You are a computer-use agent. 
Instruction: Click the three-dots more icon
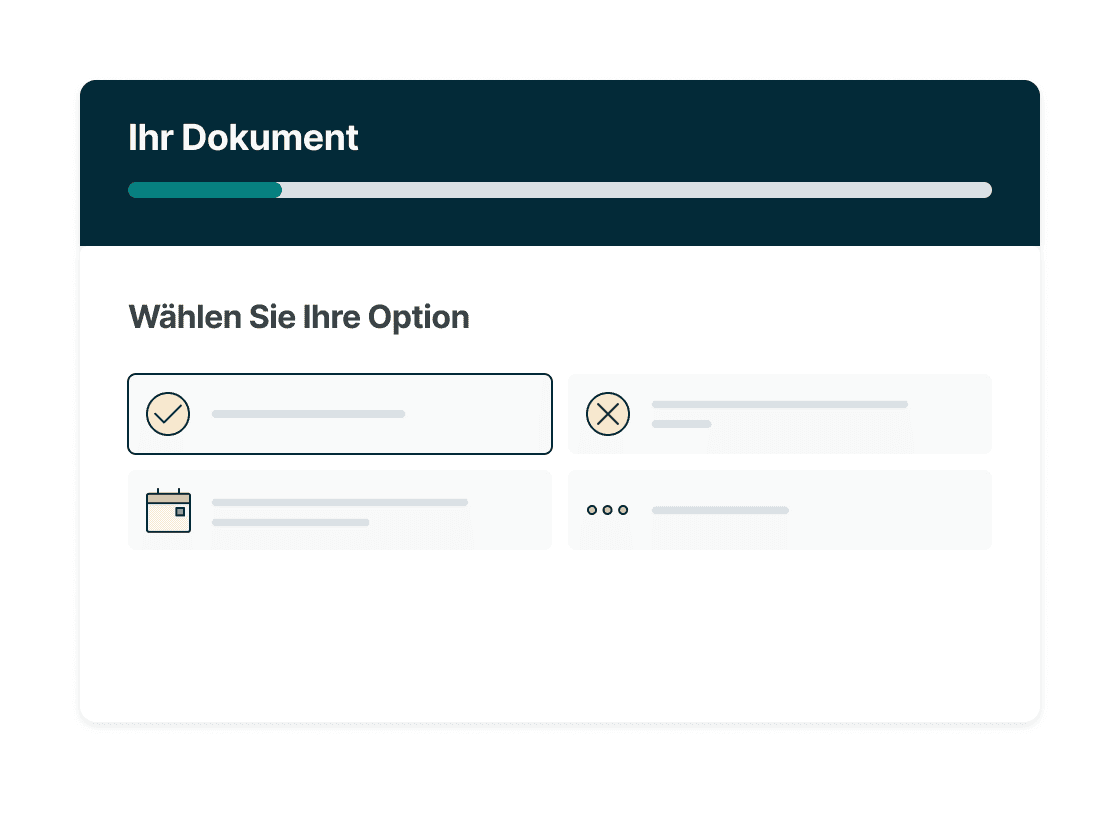tap(608, 510)
